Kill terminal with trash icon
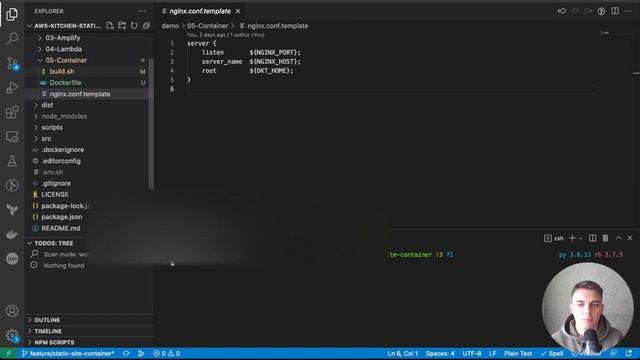This screenshot has height=360, width=640. tap(605, 238)
